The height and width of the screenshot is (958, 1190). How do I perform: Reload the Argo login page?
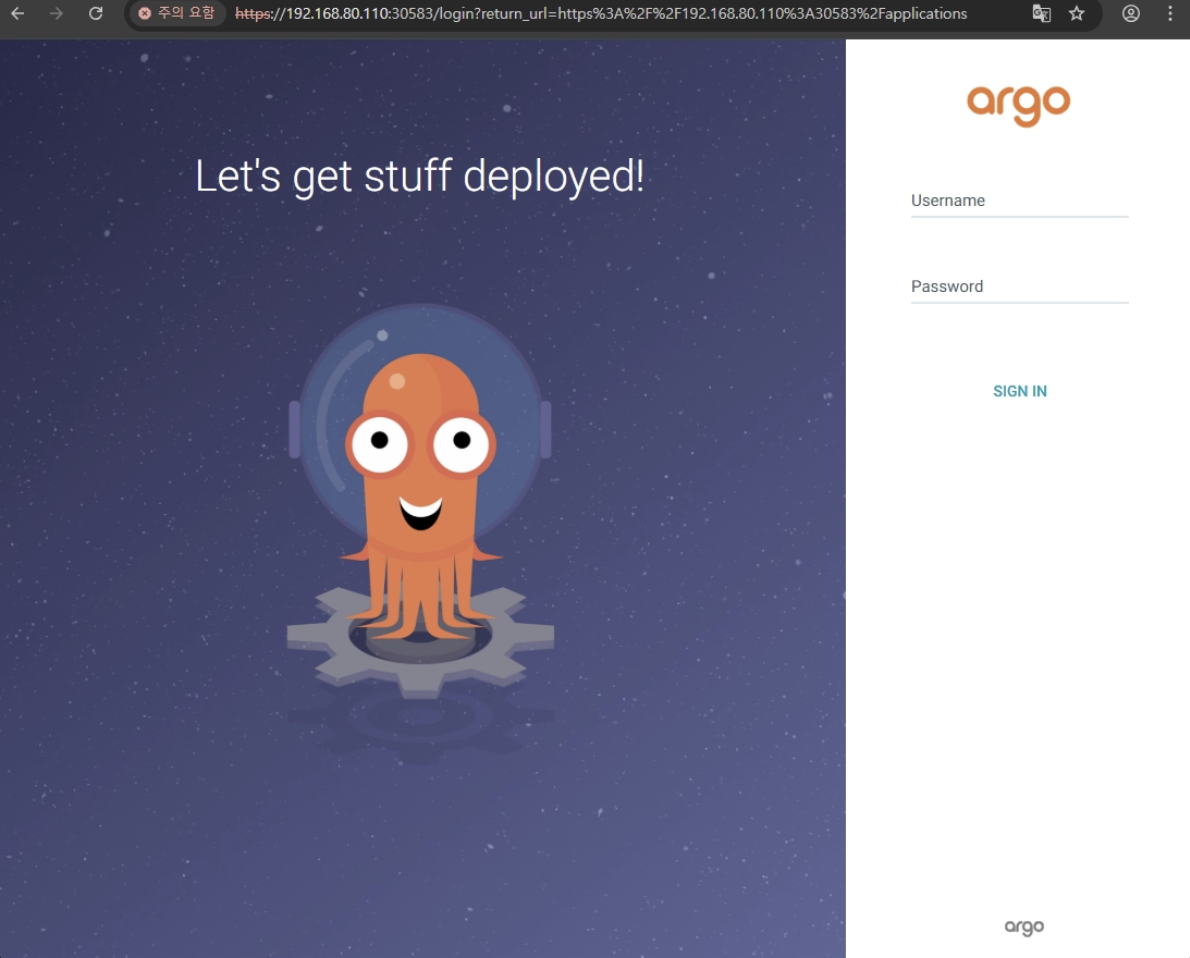tap(96, 14)
